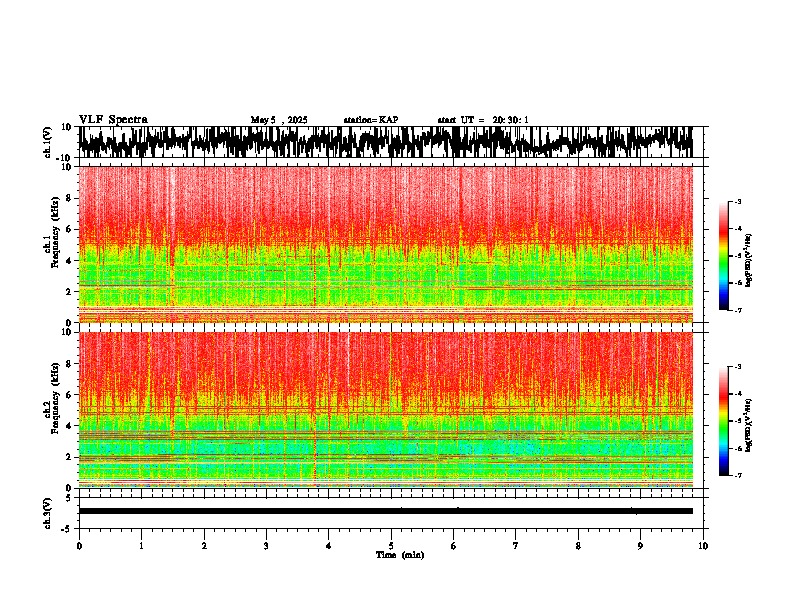Click time axis tick label "5"
Image resolution: width=792 pixels, height=612 pixels.
point(391,546)
